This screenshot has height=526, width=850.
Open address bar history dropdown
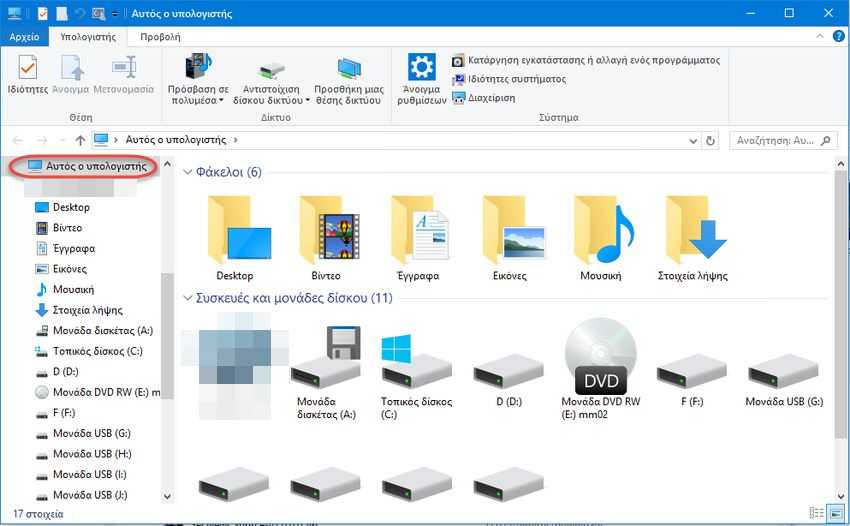[693, 141]
